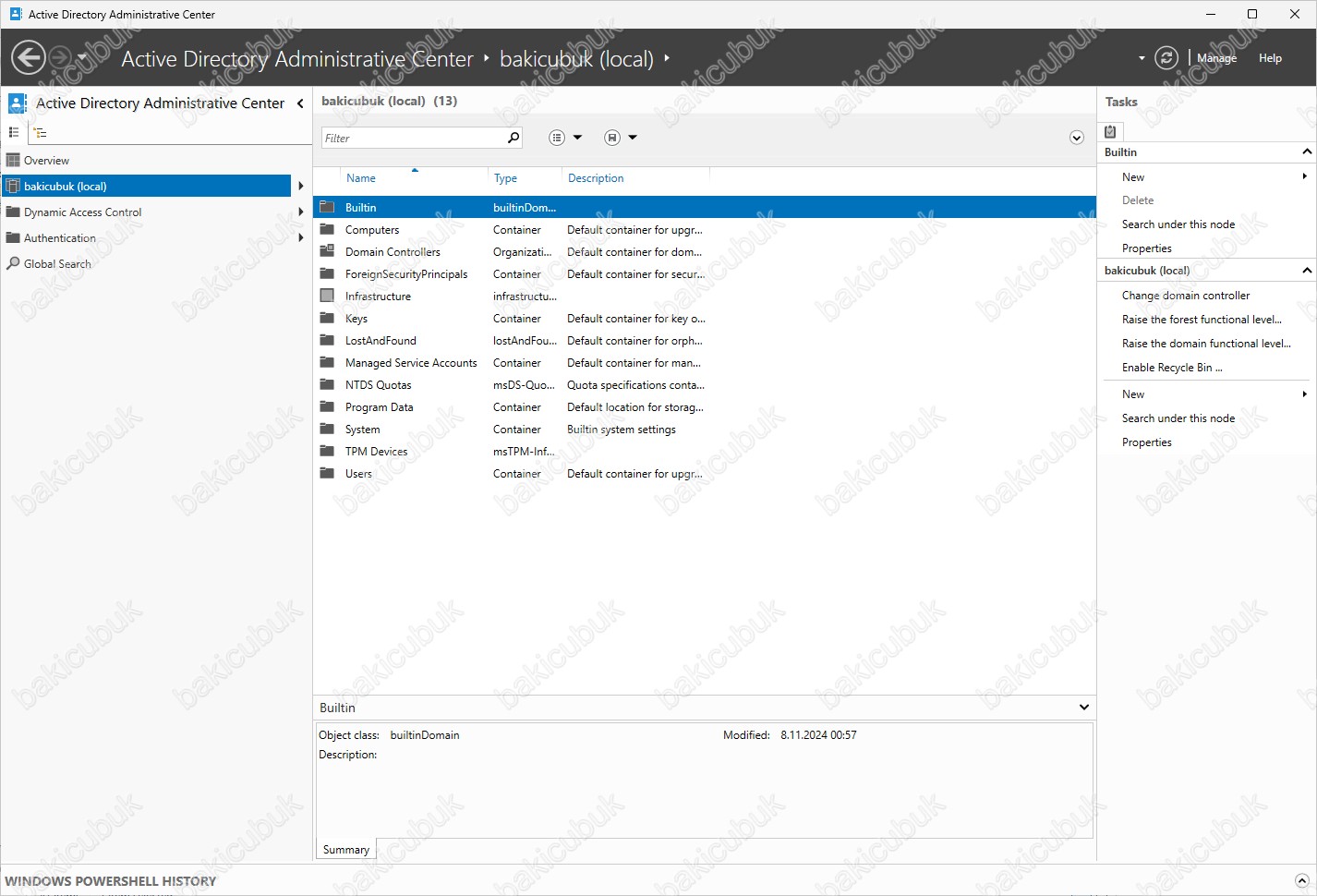Open navigation history dropdown arrow
The width and height of the screenshot is (1317, 896).
[82, 57]
